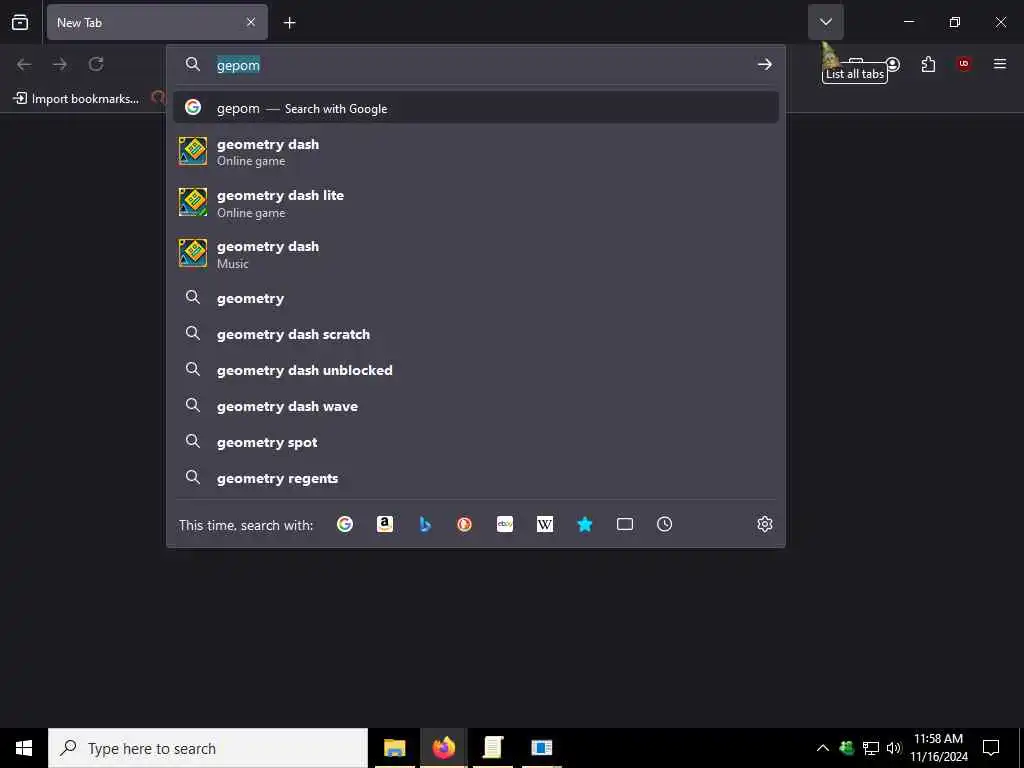The height and width of the screenshot is (768, 1024).
Task: Search this time with Bing icon
Action: tap(425, 524)
